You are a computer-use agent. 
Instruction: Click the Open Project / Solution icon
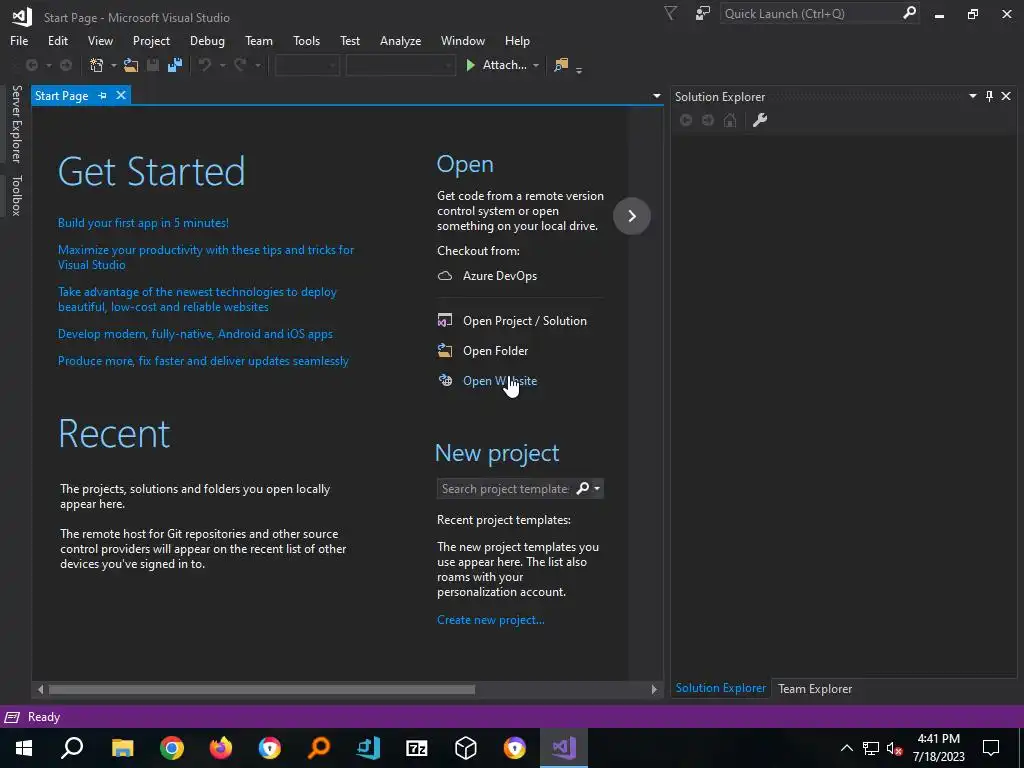point(445,321)
